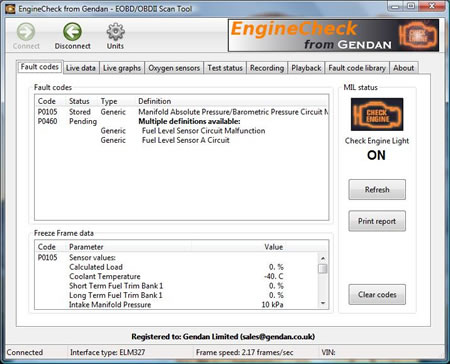Maximize the EngineCheck window

point(411,6)
